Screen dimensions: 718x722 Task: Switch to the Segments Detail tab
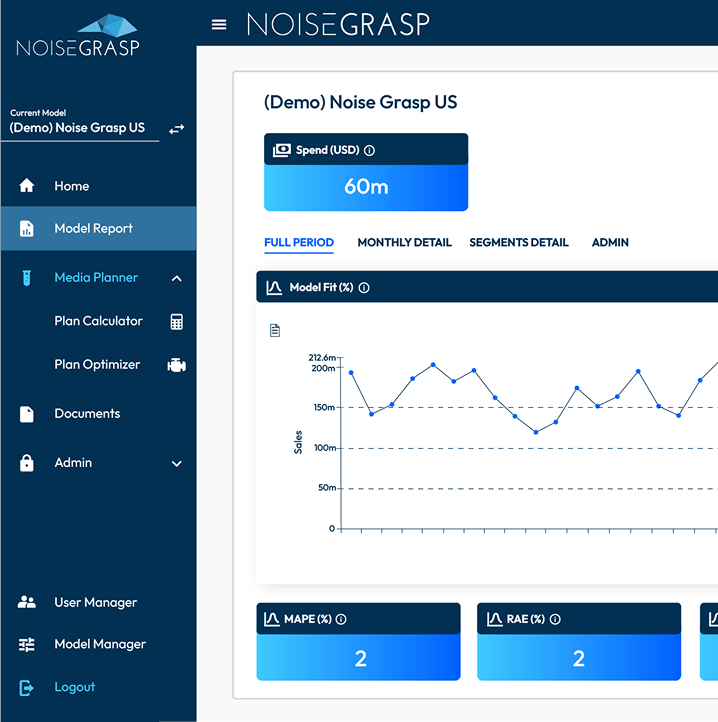pos(518,243)
